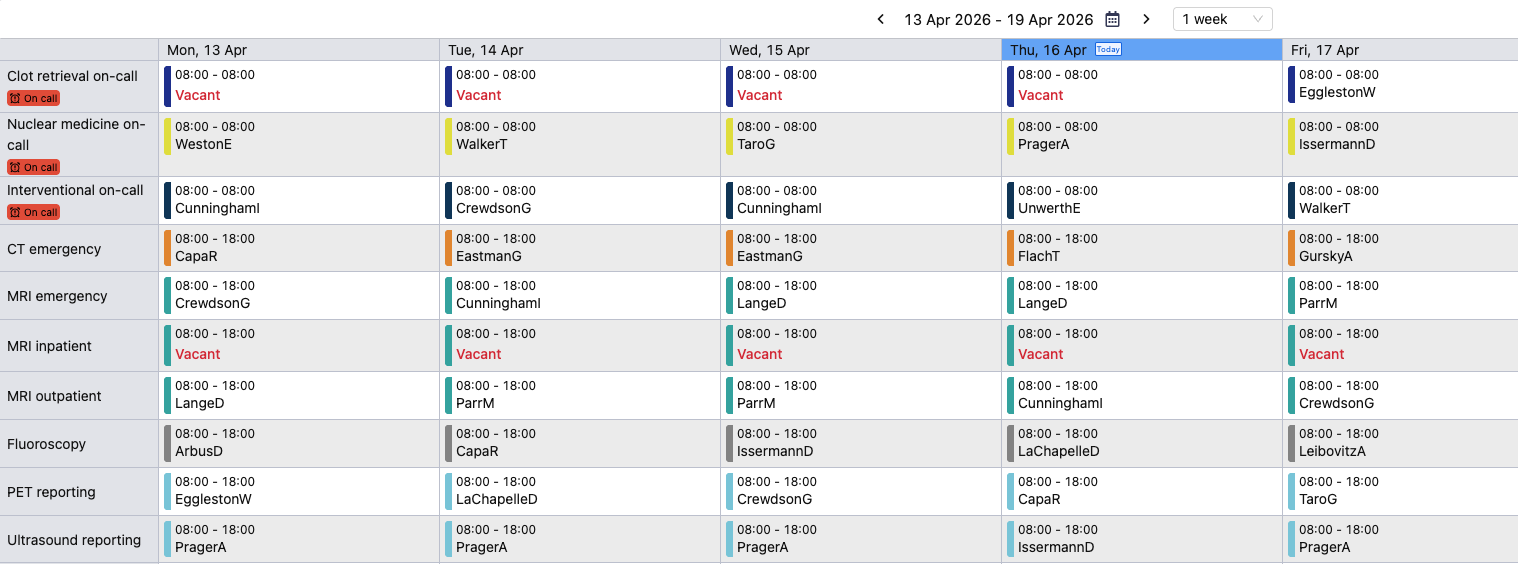Select the Mon, 13 Apr column header
The image size is (1518, 564).
[x=207, y=50]
